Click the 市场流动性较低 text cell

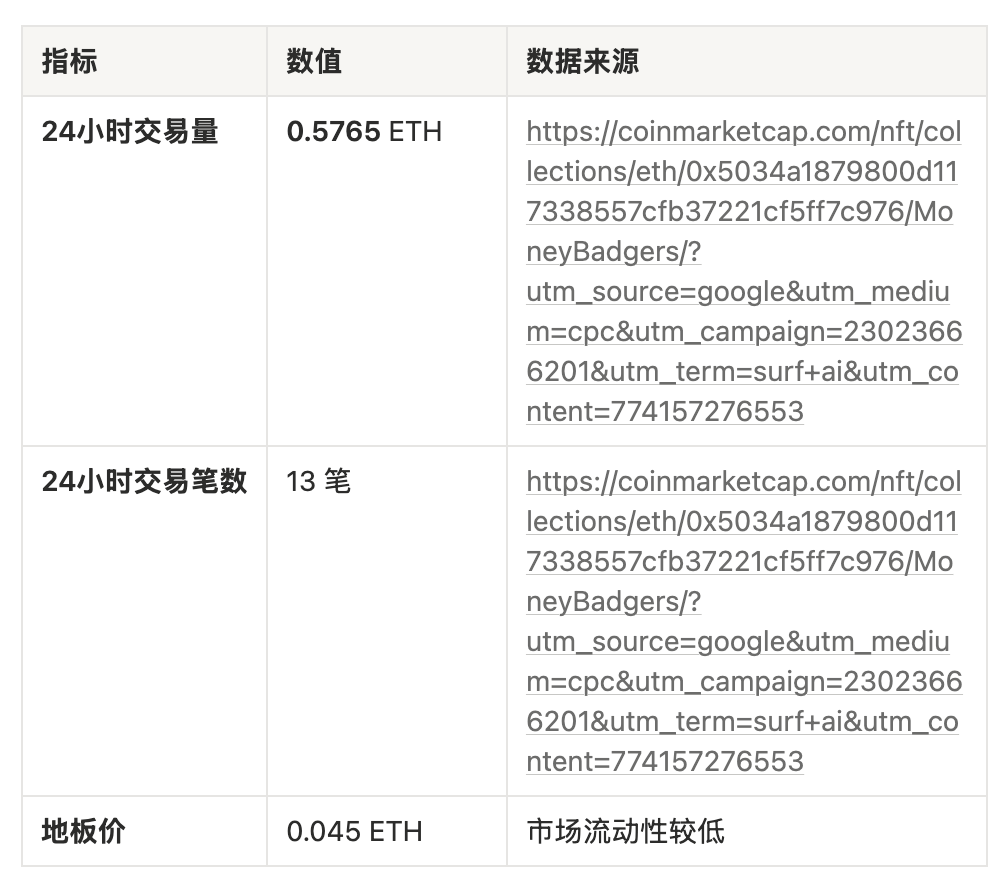(x=625, y=831)
